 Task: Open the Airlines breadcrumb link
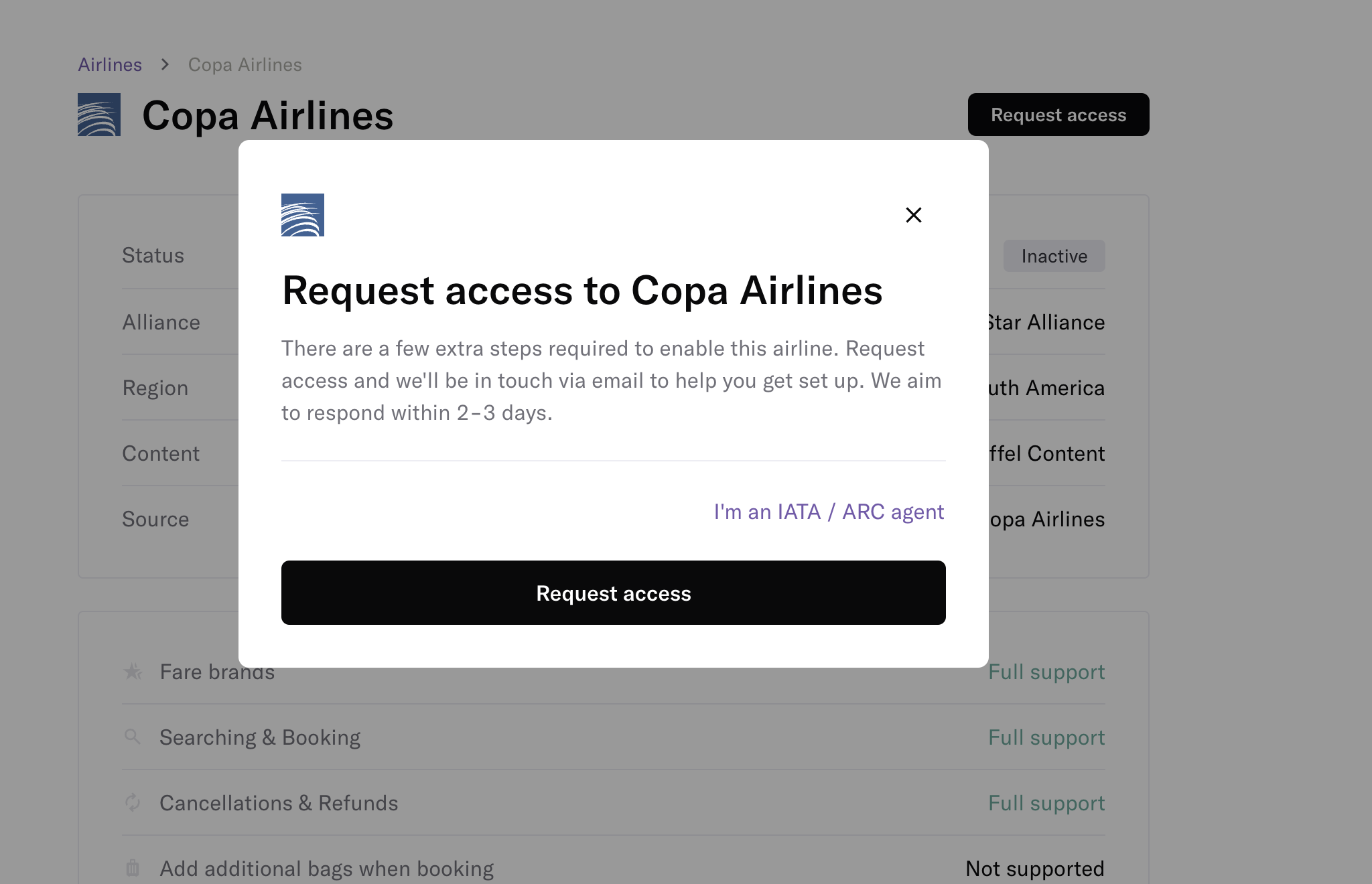(110, 64)
